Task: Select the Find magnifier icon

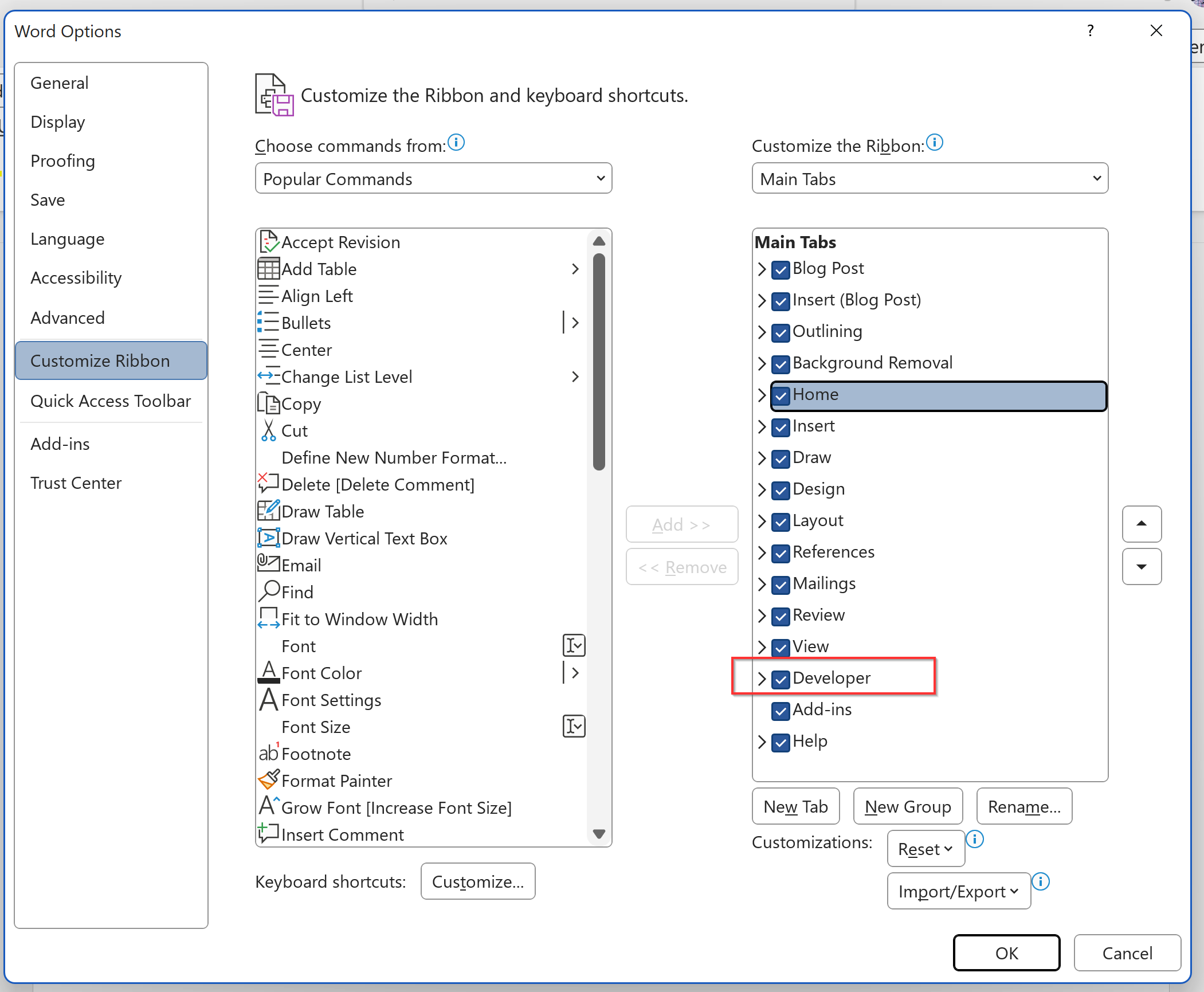Action: (x=268, y=591)
